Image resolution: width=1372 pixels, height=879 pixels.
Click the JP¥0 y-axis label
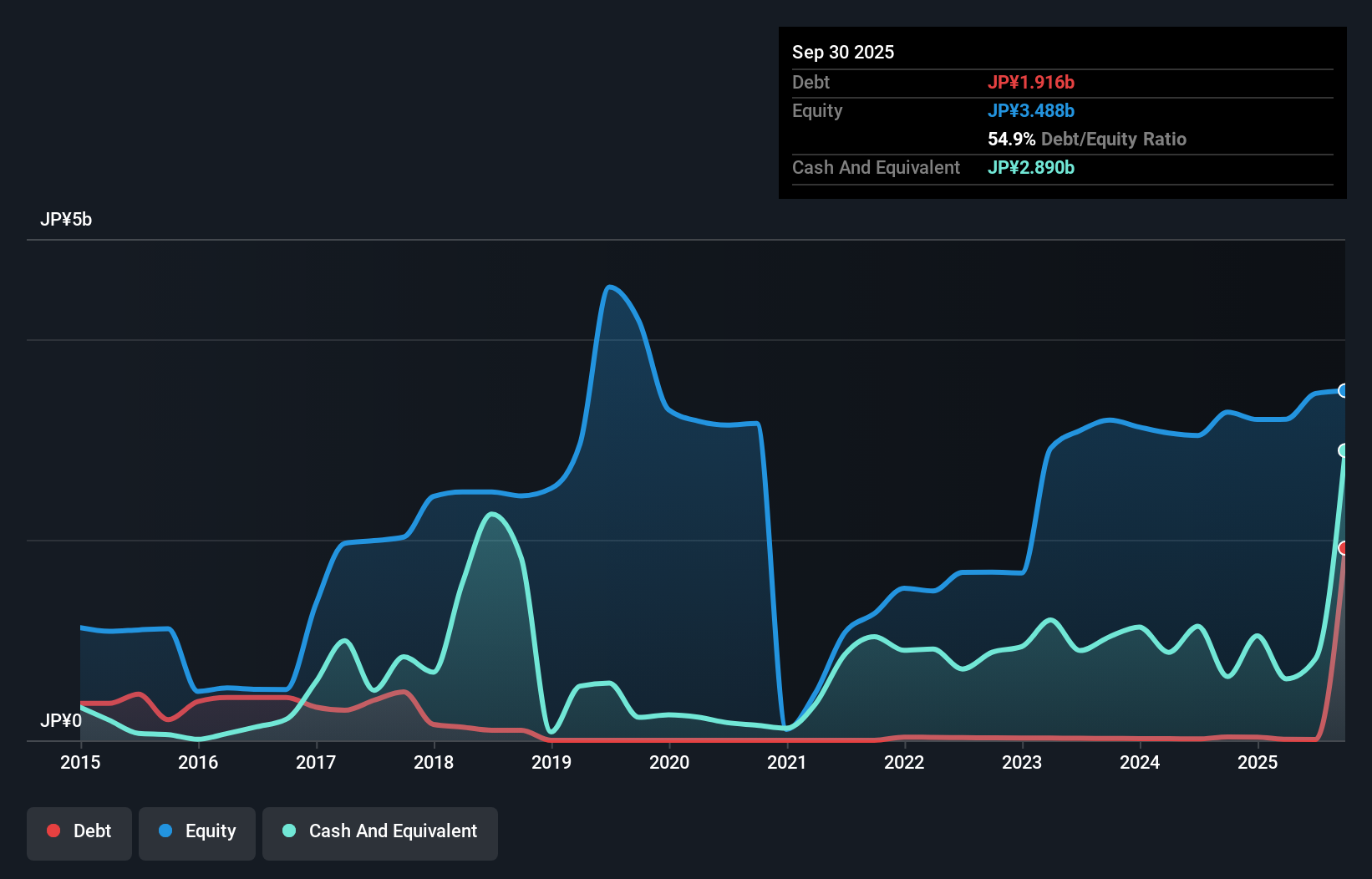click(x=61, y=720)
